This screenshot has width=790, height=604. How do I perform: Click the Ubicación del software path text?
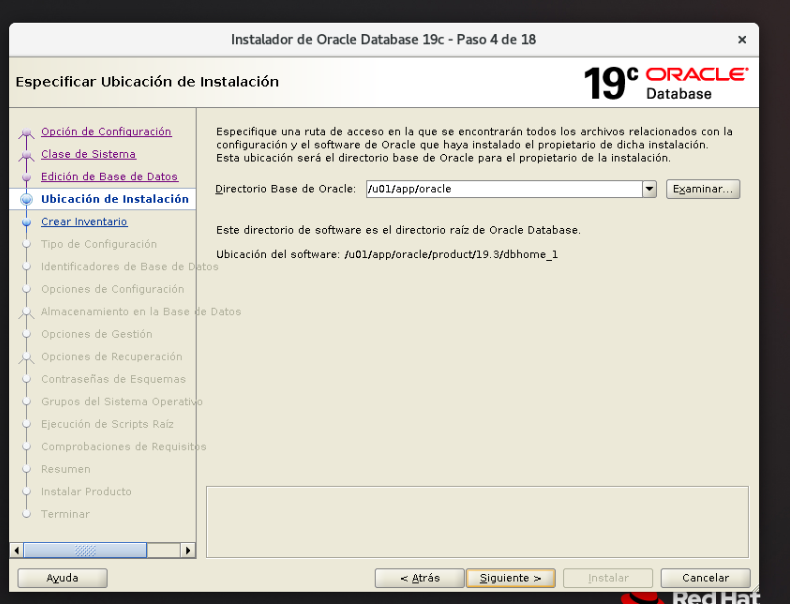(451, 254)
